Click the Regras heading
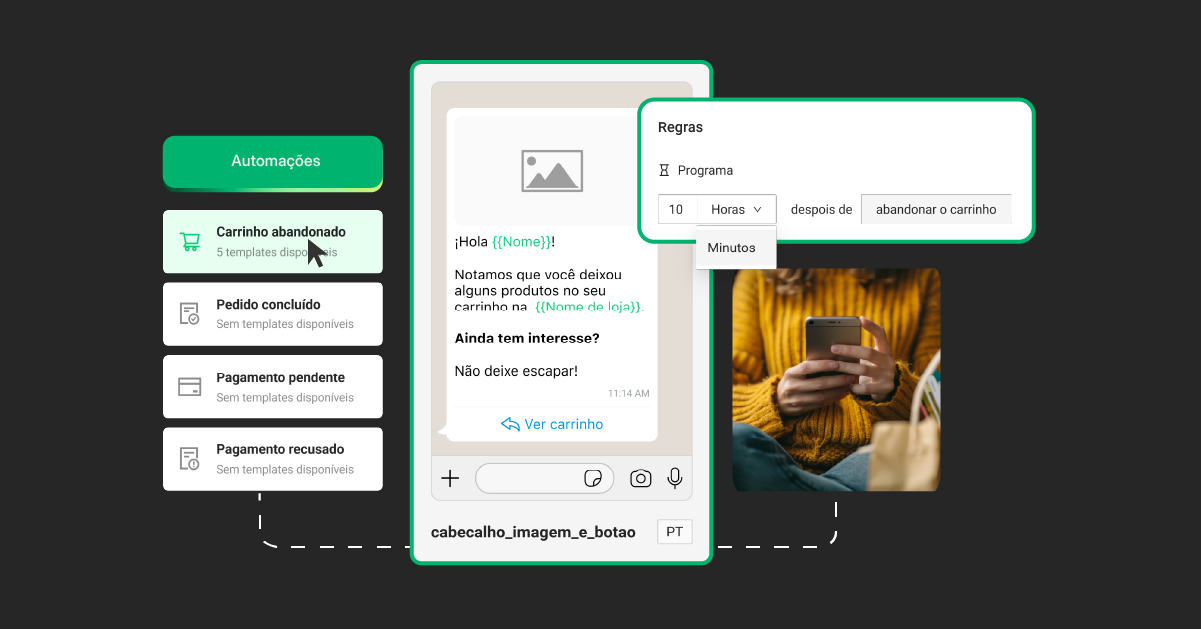This screenshot has height=629, width=1201. coord(680,127)
